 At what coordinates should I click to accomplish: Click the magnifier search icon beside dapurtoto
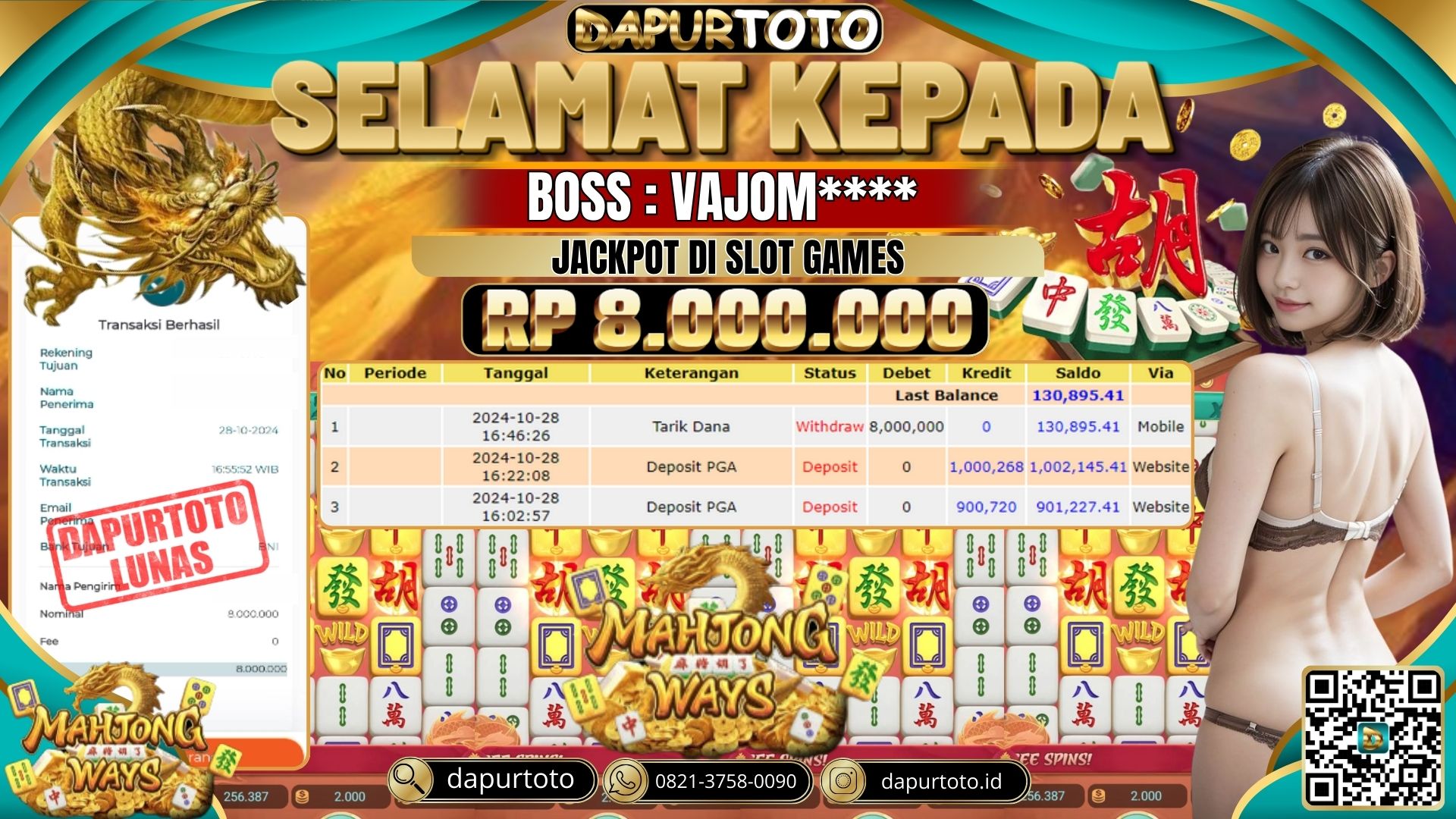click(410, 780)
